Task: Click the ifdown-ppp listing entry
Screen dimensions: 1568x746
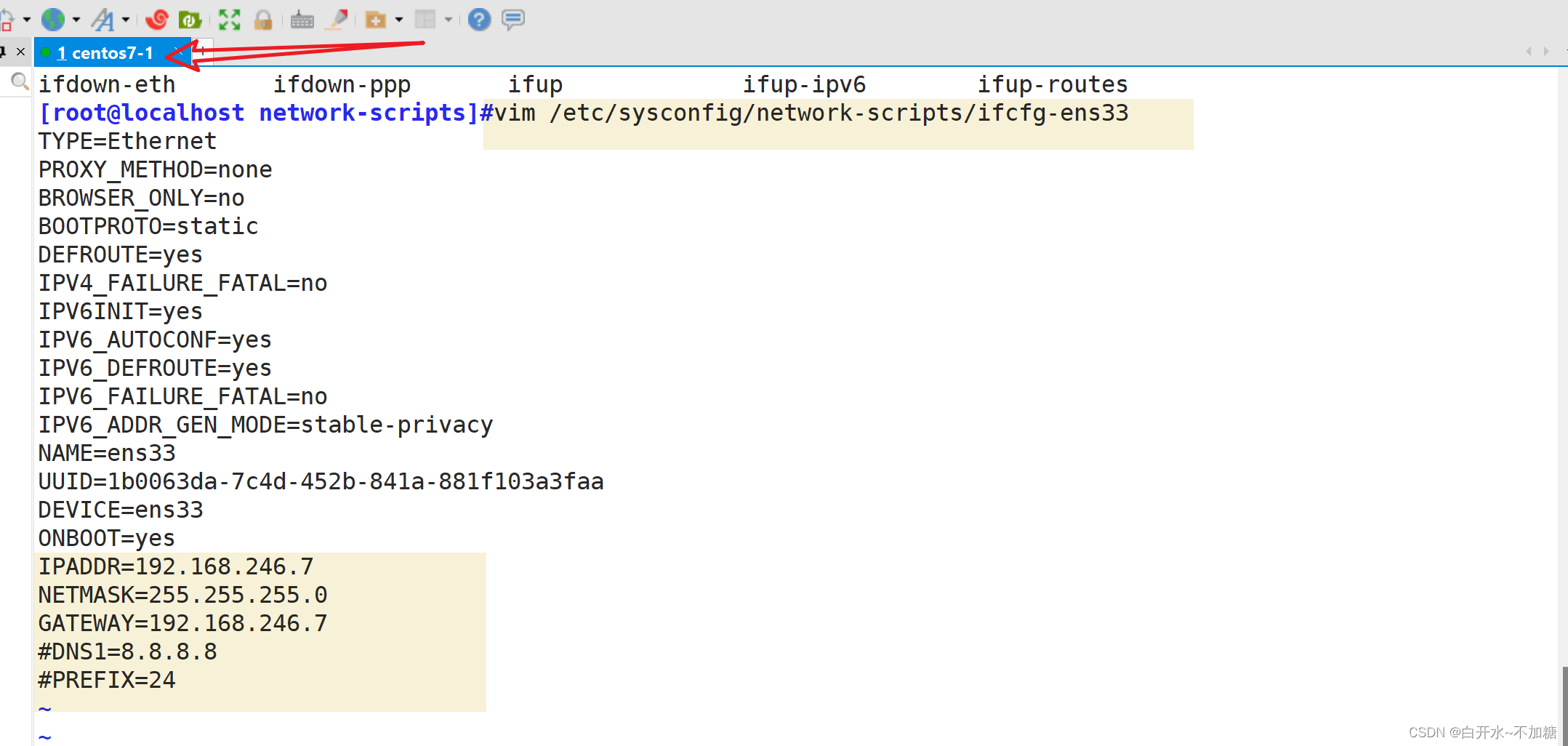Action: (342, 84)
